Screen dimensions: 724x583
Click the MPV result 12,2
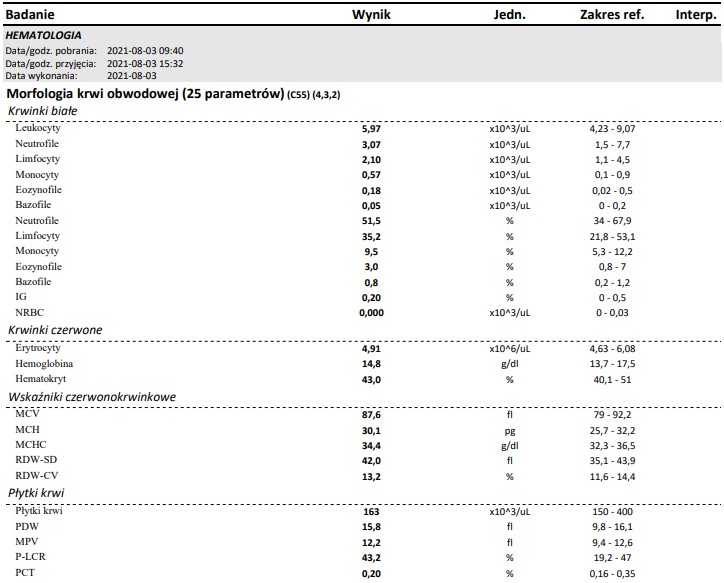pyautogui.click(x=371, y=543)
